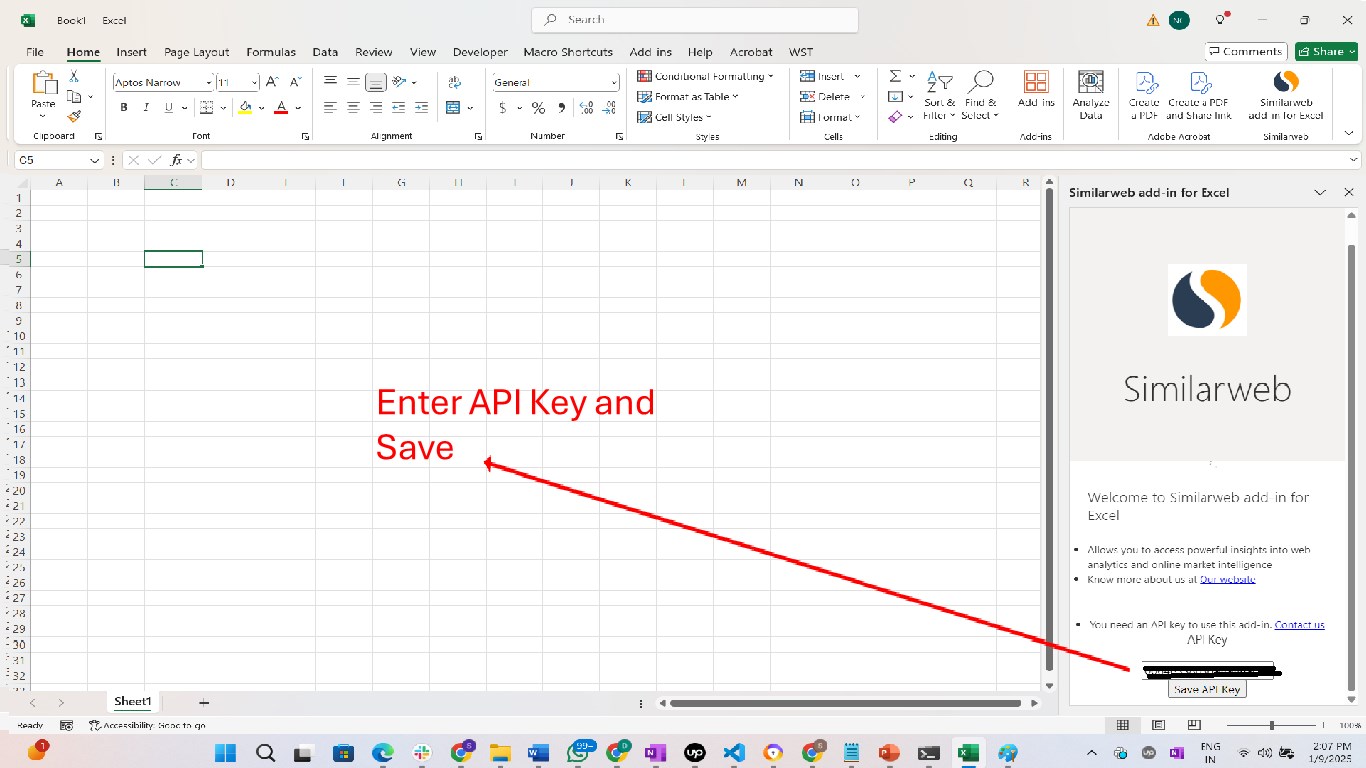Viewport: 1366px width, 768px height.
Task: Apply accounting dollar format
Action: click(x=503, y=107)
